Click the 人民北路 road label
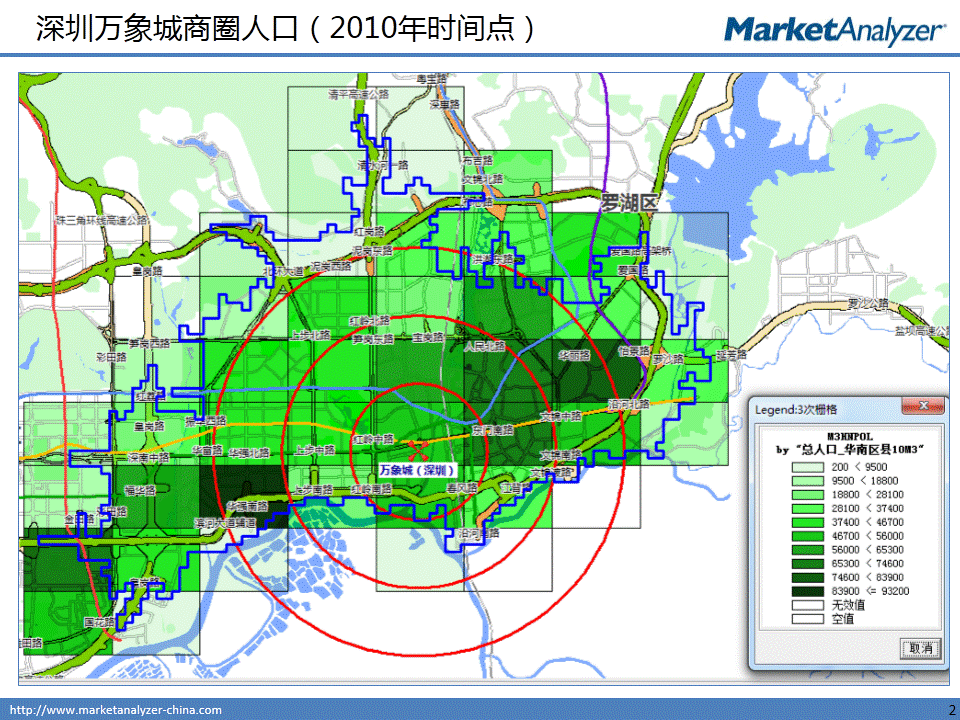The width and height of the screenshot is (960, 720). point(484,347)
